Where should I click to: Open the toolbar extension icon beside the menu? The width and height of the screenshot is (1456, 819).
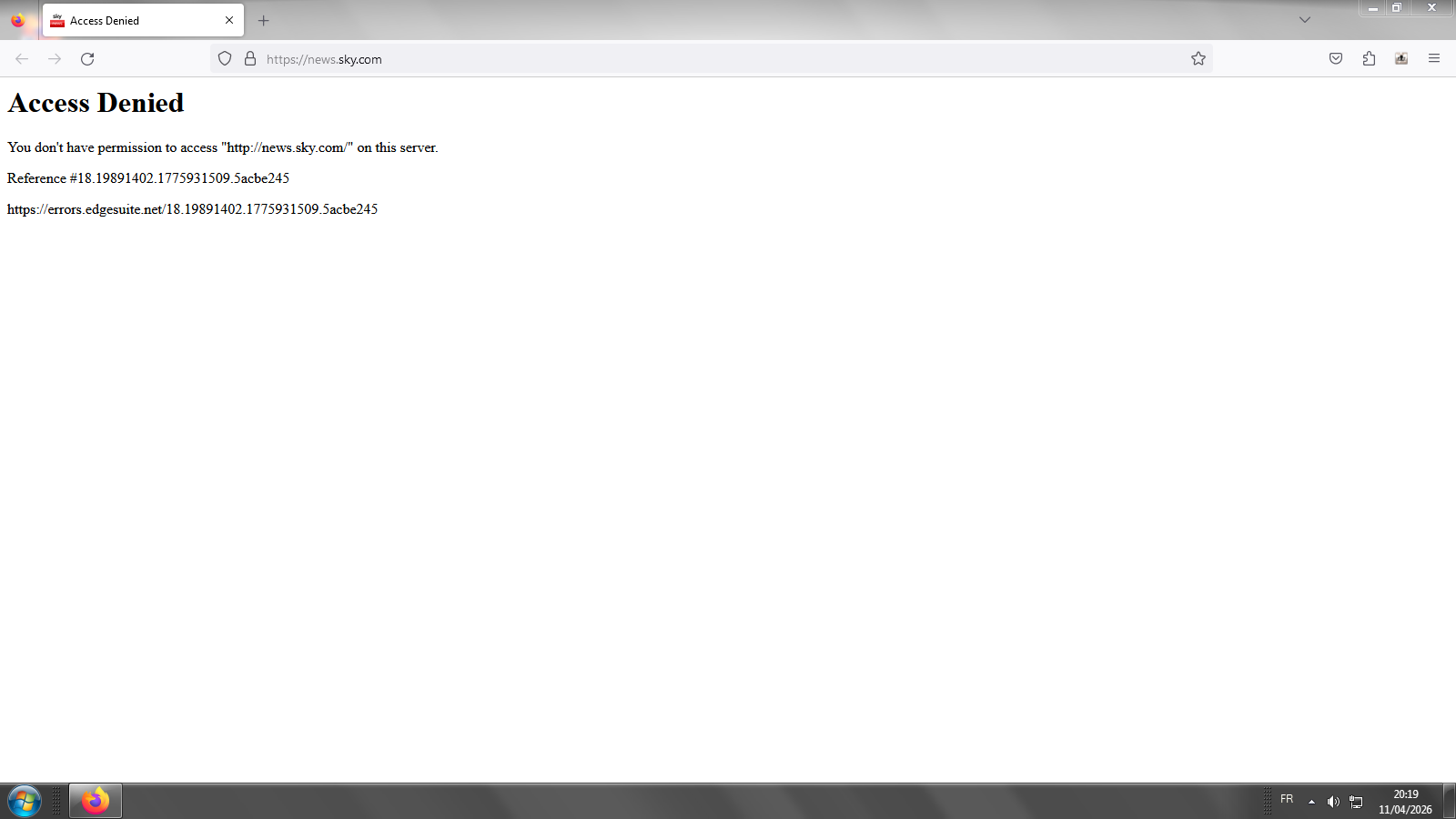coord(1401,59)
